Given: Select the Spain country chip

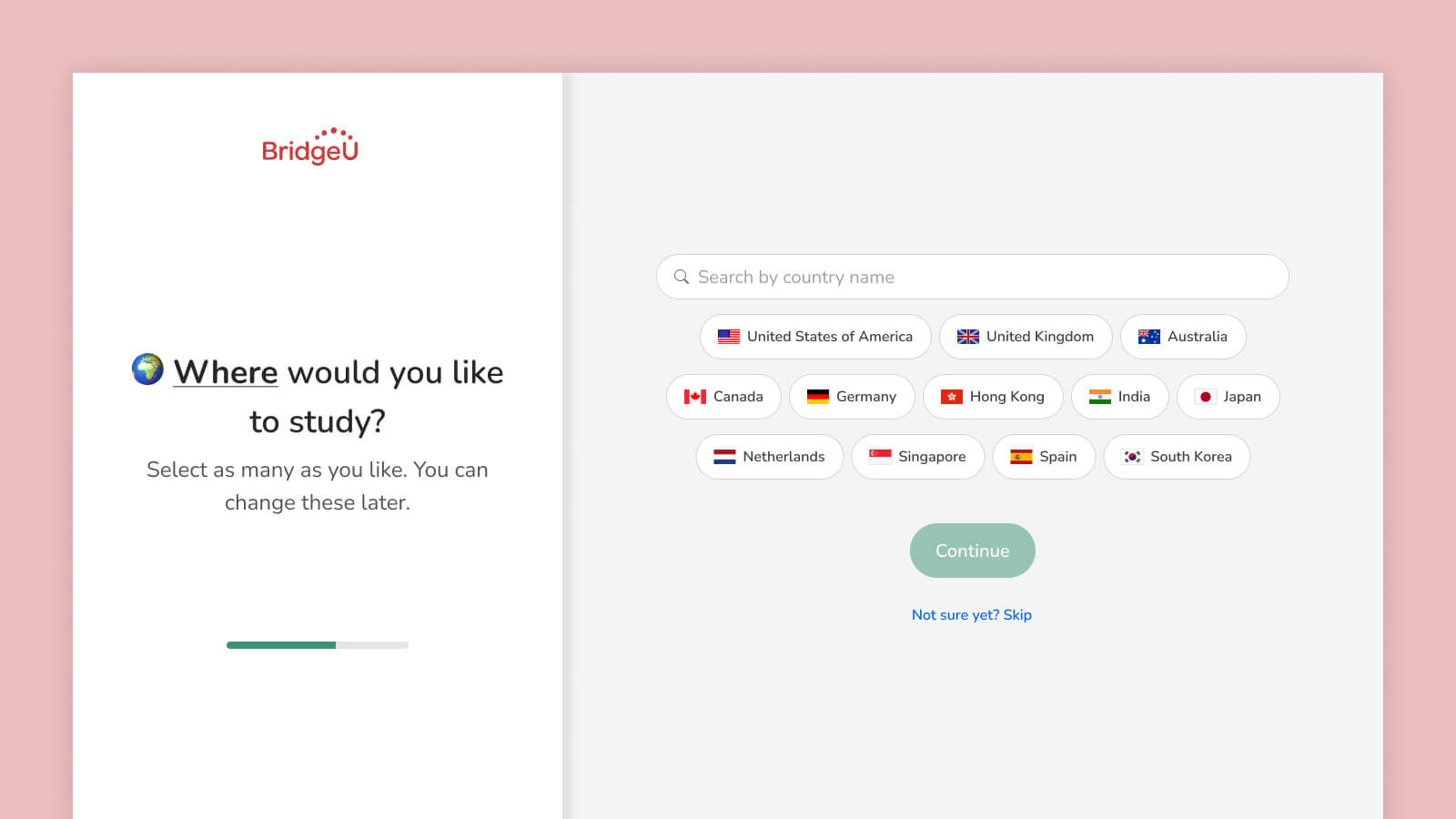Looking at the screenshot, I should tap(1044, 457).
